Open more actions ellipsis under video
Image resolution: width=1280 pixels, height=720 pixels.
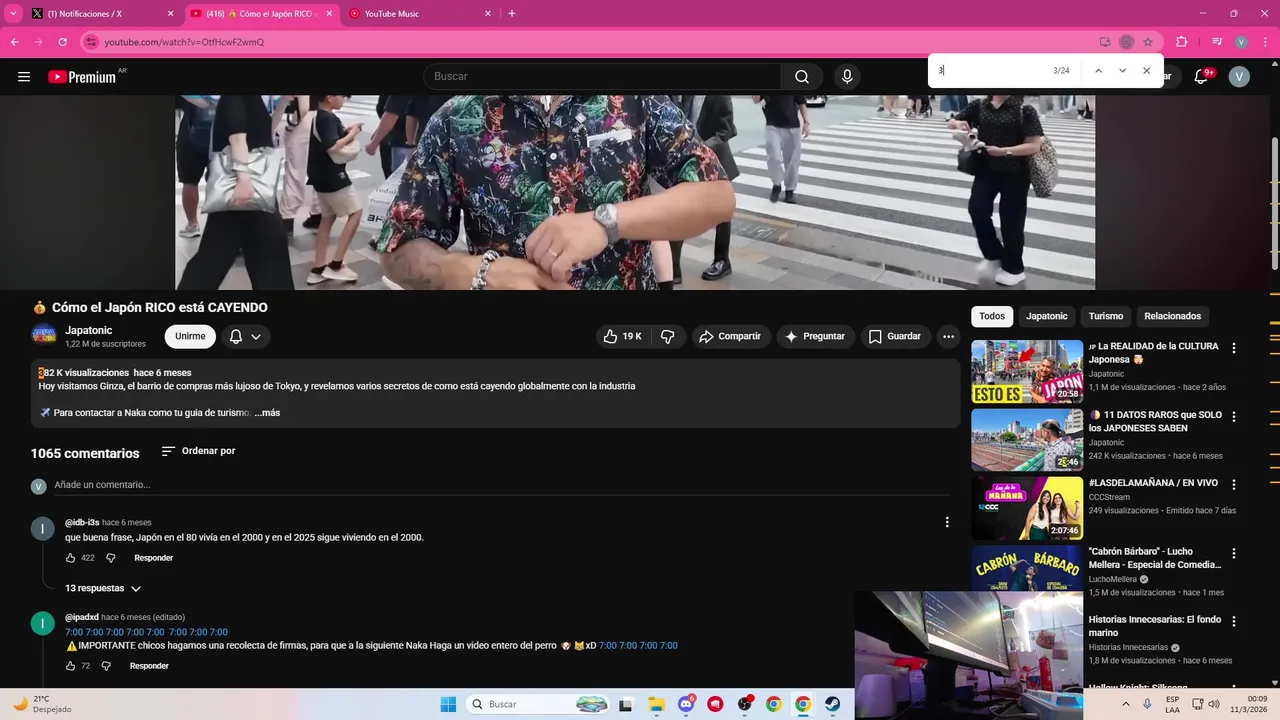(x=948, y=337)
